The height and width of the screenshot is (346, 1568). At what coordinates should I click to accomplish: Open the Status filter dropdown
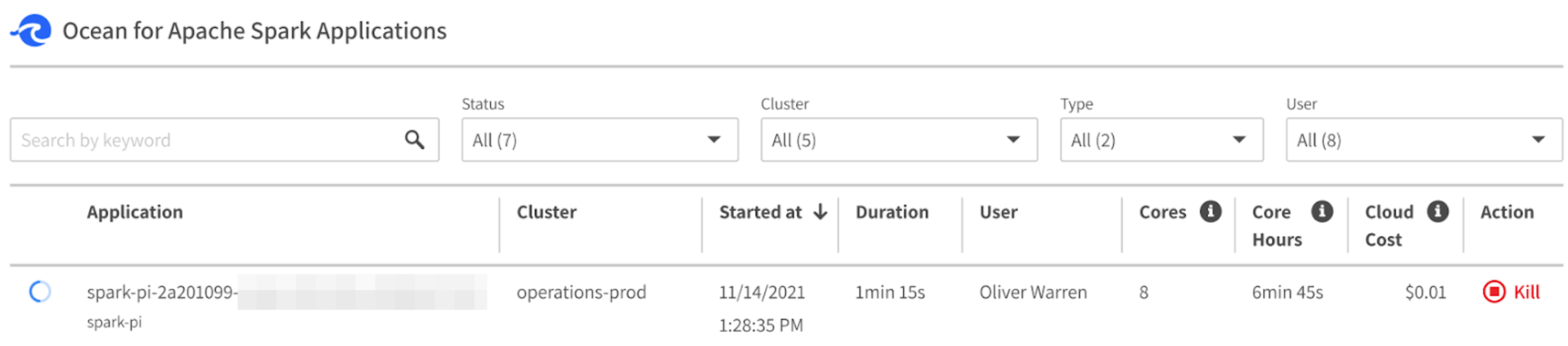[599, 140]
